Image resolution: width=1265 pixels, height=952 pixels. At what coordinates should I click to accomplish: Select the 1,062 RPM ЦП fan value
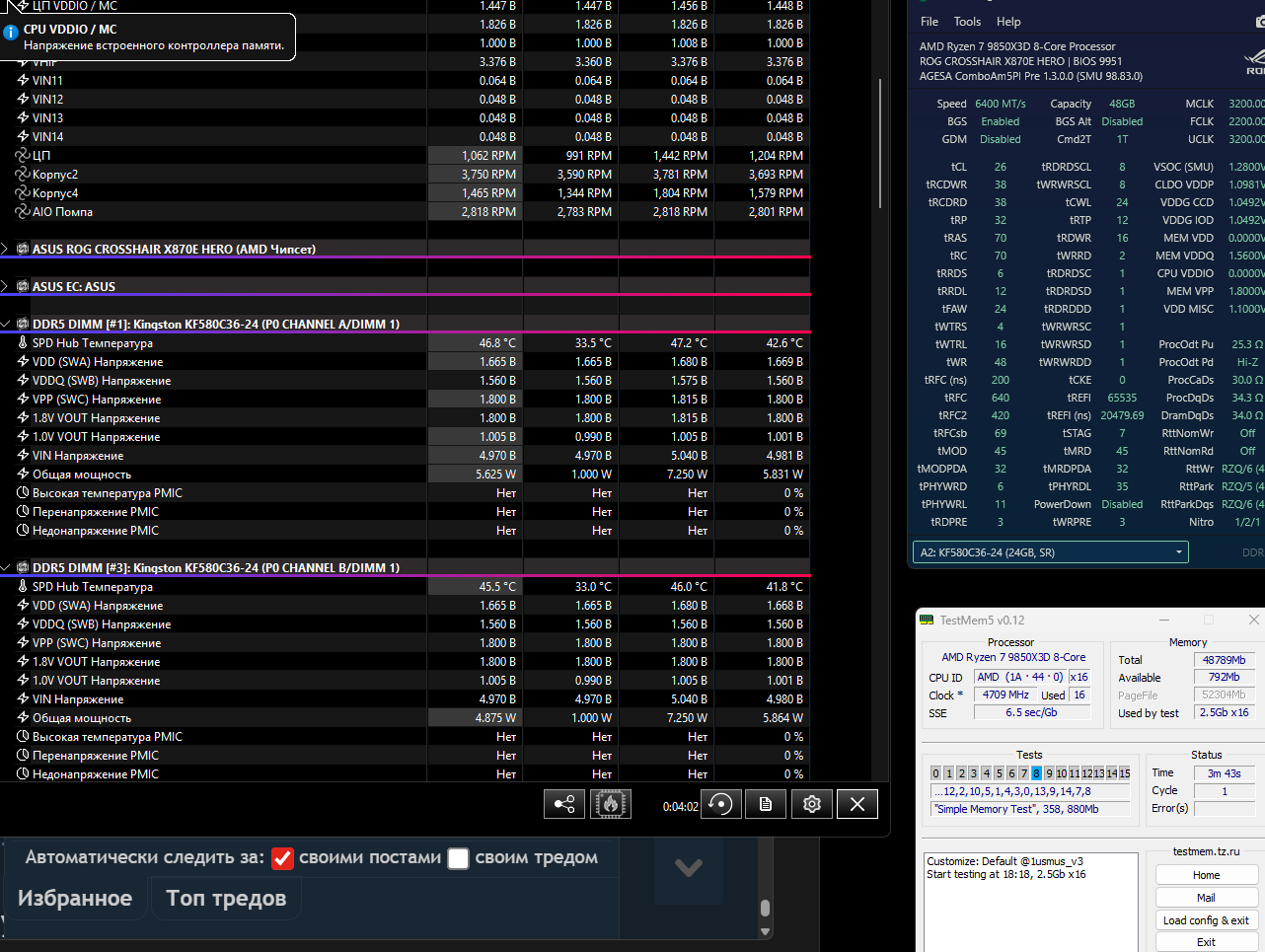click(488, 156)
